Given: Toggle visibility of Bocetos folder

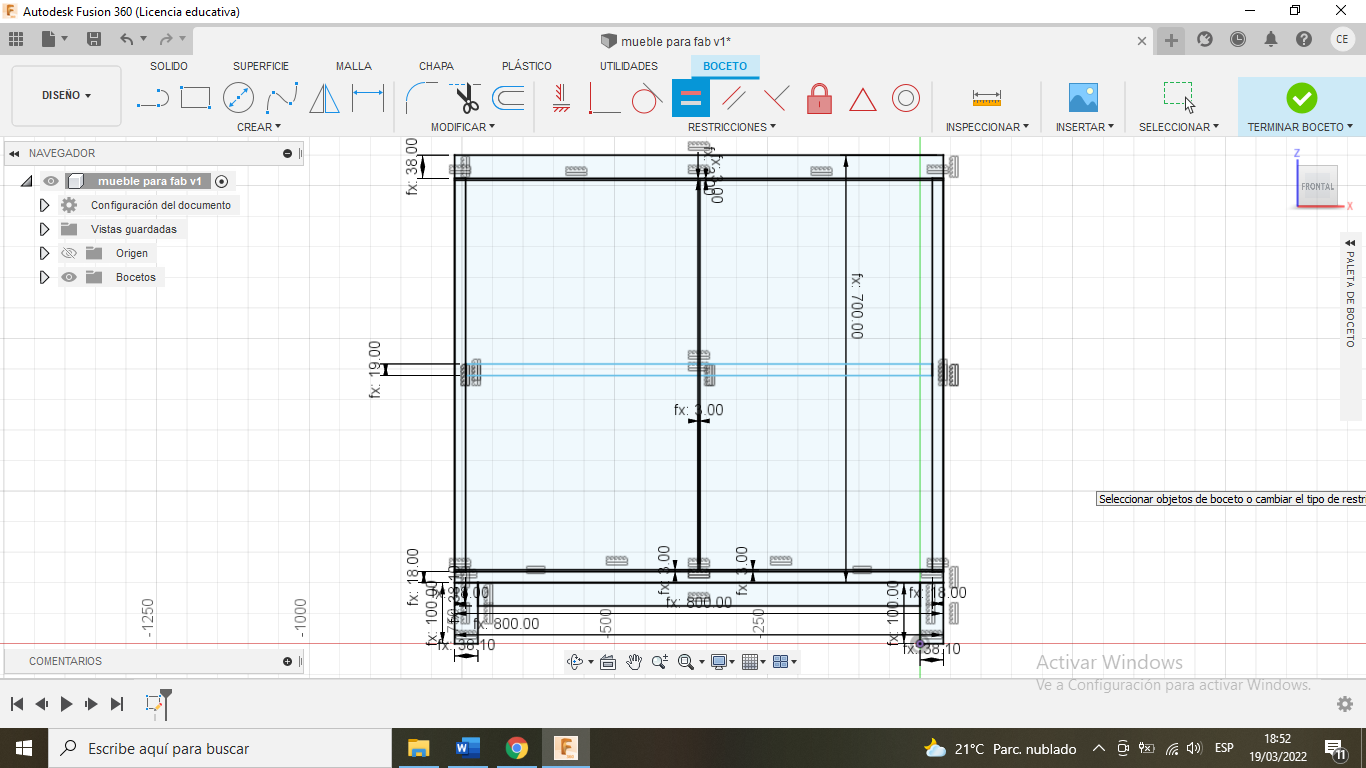Looking at the screenshot, I should (x=69, y=277).
